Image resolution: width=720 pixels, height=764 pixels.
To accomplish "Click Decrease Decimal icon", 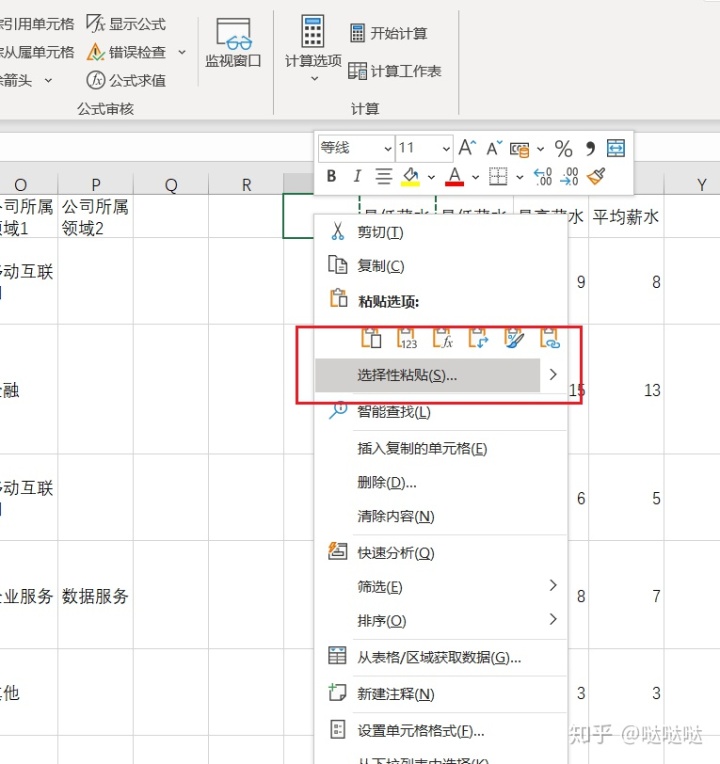I will [569, 176].
